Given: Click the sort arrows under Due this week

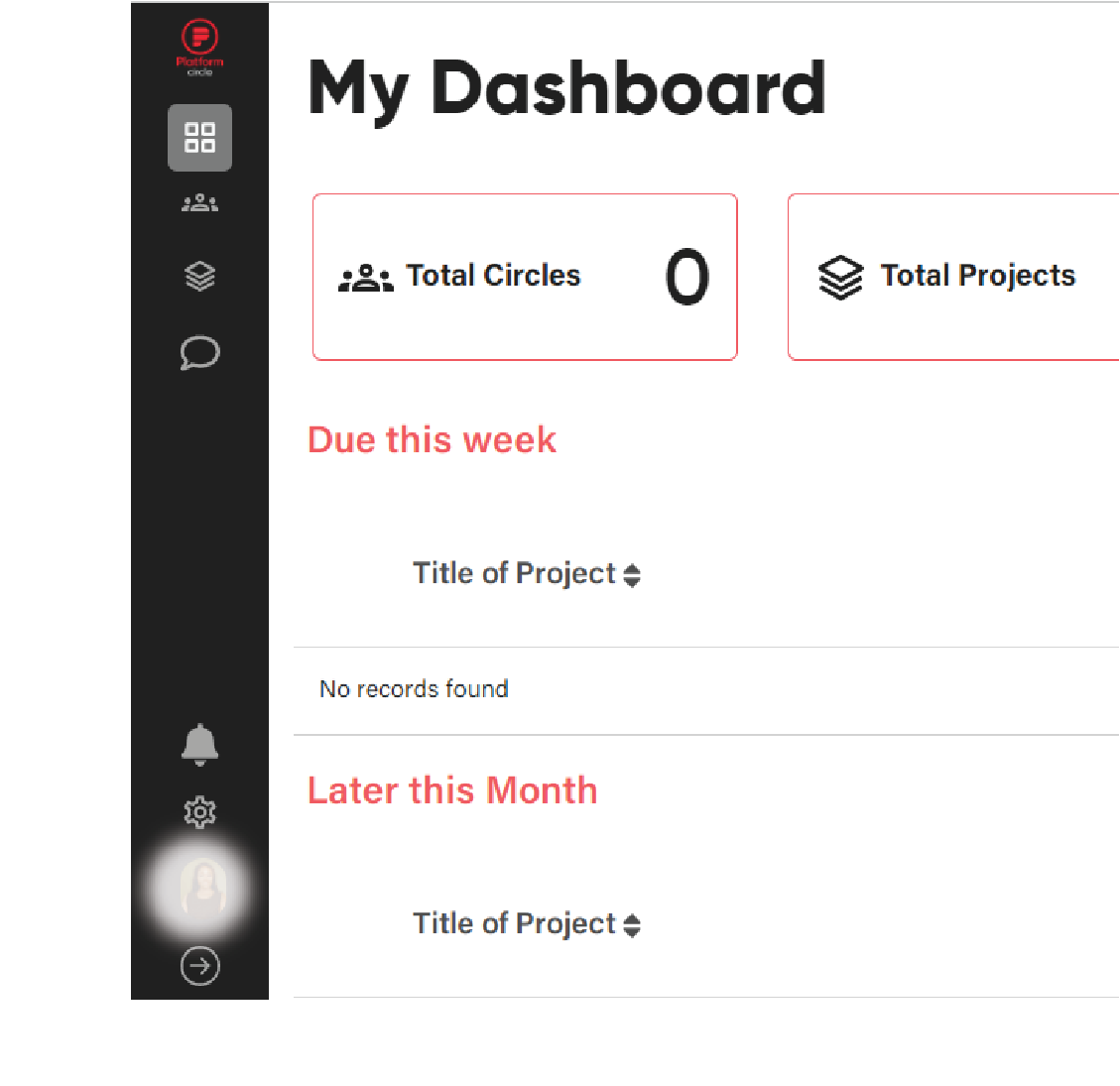Looking at the screenshot, I should tap(632, 575).
